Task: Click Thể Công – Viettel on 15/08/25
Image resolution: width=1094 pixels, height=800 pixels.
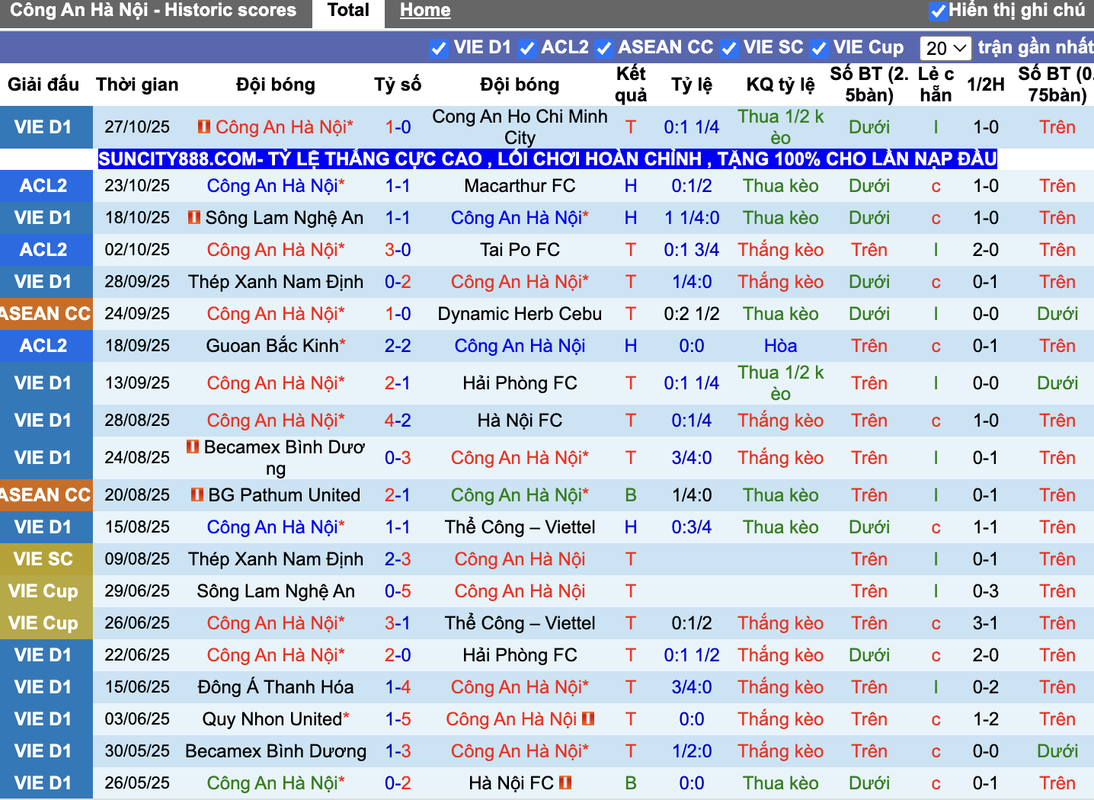Action: [520, 527]
